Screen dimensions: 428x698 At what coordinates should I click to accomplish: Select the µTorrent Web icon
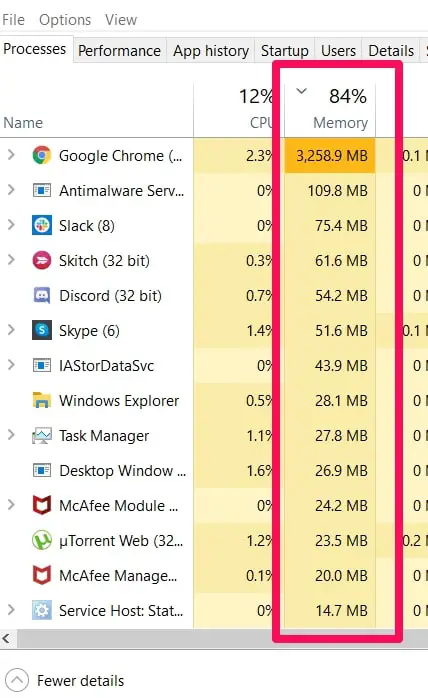point(42,540)
